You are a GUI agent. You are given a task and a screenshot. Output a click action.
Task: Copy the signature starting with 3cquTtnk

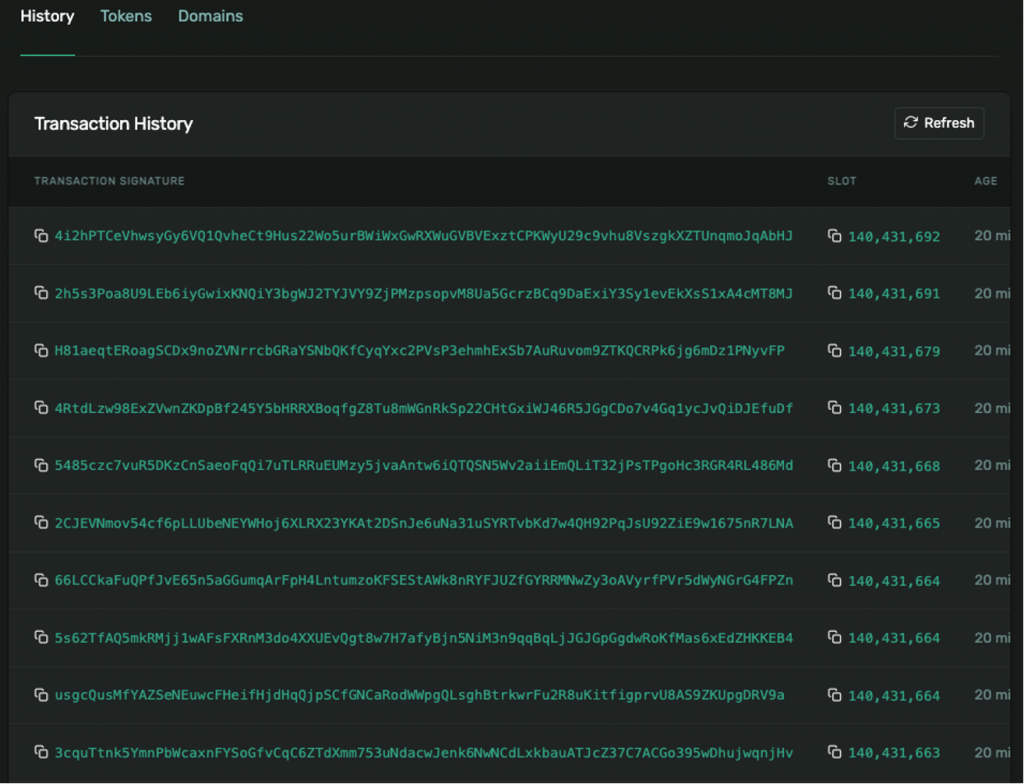tap(41, 752)
